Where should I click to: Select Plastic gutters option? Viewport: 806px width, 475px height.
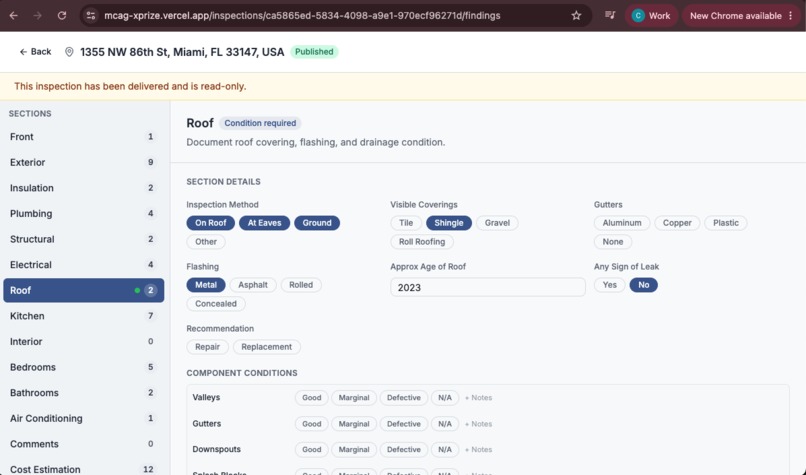[x=726, y=223]
